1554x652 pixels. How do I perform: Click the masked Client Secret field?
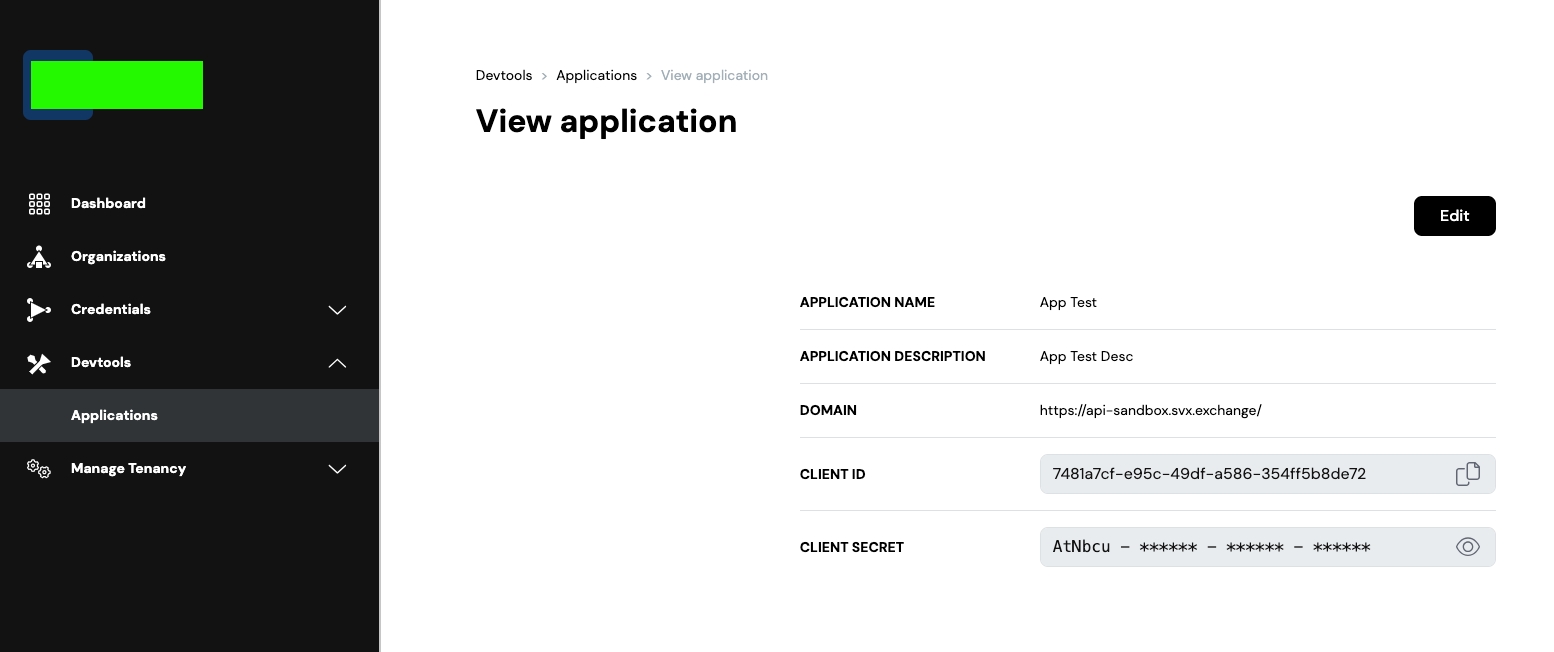(x=1211, y=547)
